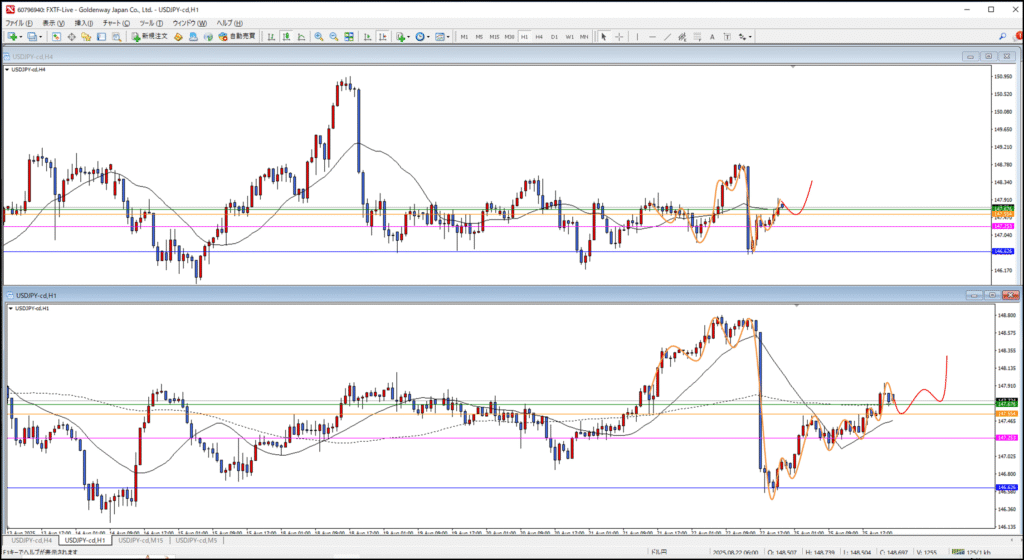
Task: Click the 新規注文 New Order button
Action: point(150,37)
